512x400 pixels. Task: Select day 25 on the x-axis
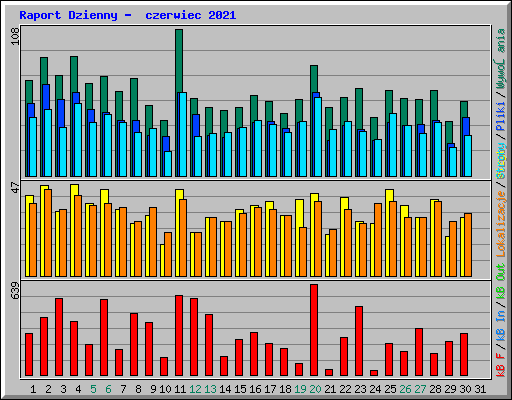pyautogui.click(x=390, y=389)
